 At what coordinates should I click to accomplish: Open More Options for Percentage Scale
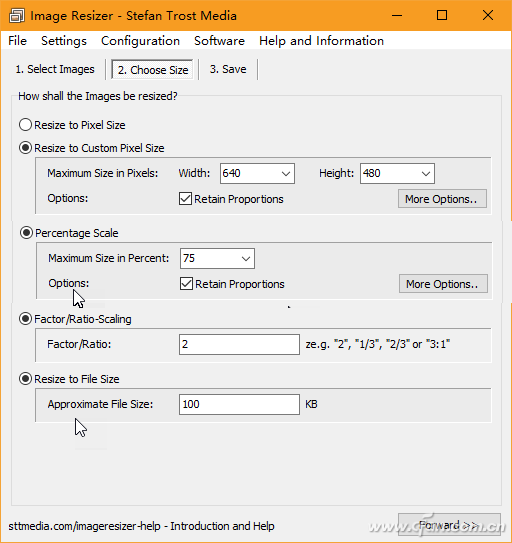(x=443, y=284)
